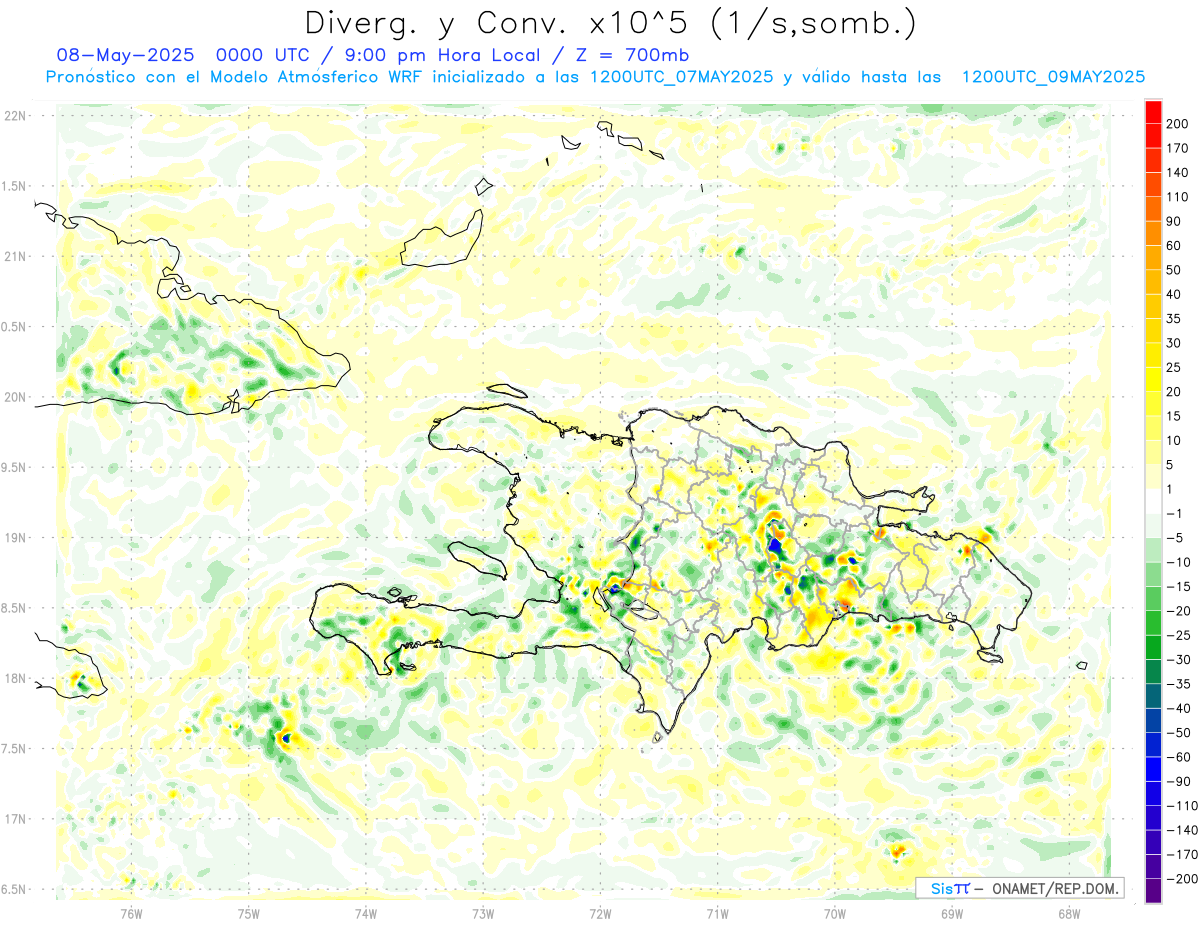The height and width of the screenshot is (927, 1200).
Task: Click the '71W' longitude label
Action: pyautogui.click(x=717, y=914)
